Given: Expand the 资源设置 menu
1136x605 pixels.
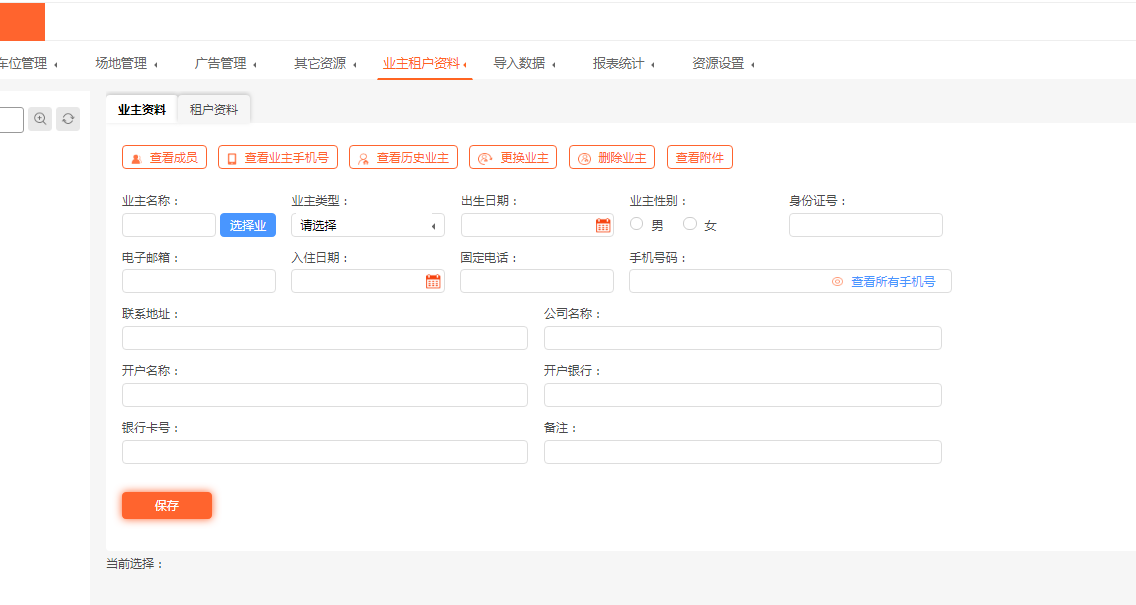Looking at the screenshot, I should click(x=722, y=64).
